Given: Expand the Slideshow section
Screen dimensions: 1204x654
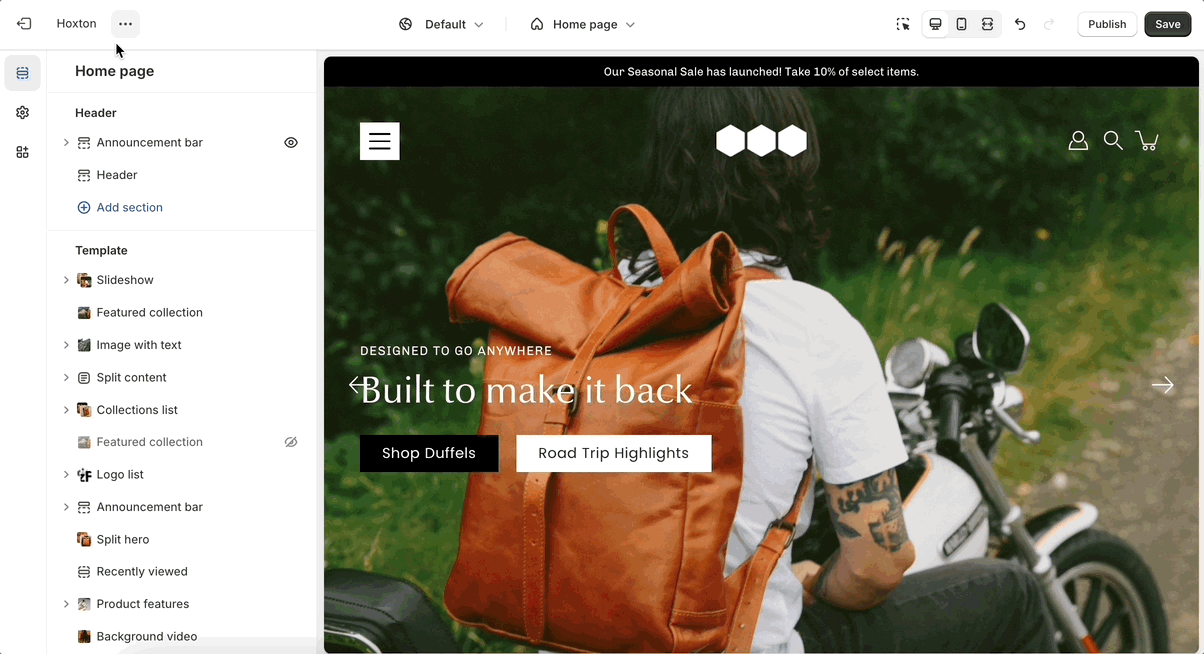Looking at the screenshot, I should [x=66, y=280].
